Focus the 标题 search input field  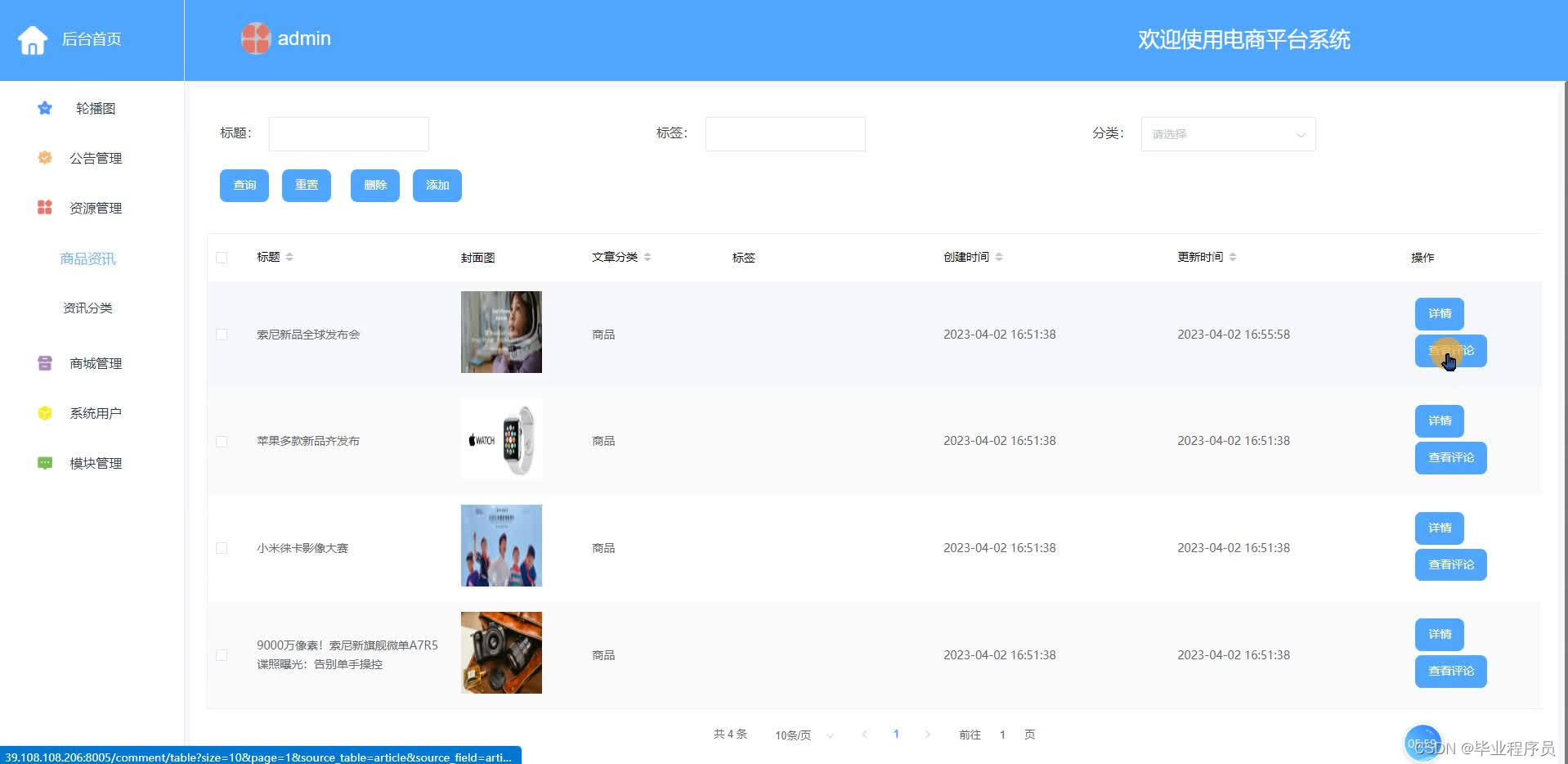pyautogui.click(x=349, y=134)
